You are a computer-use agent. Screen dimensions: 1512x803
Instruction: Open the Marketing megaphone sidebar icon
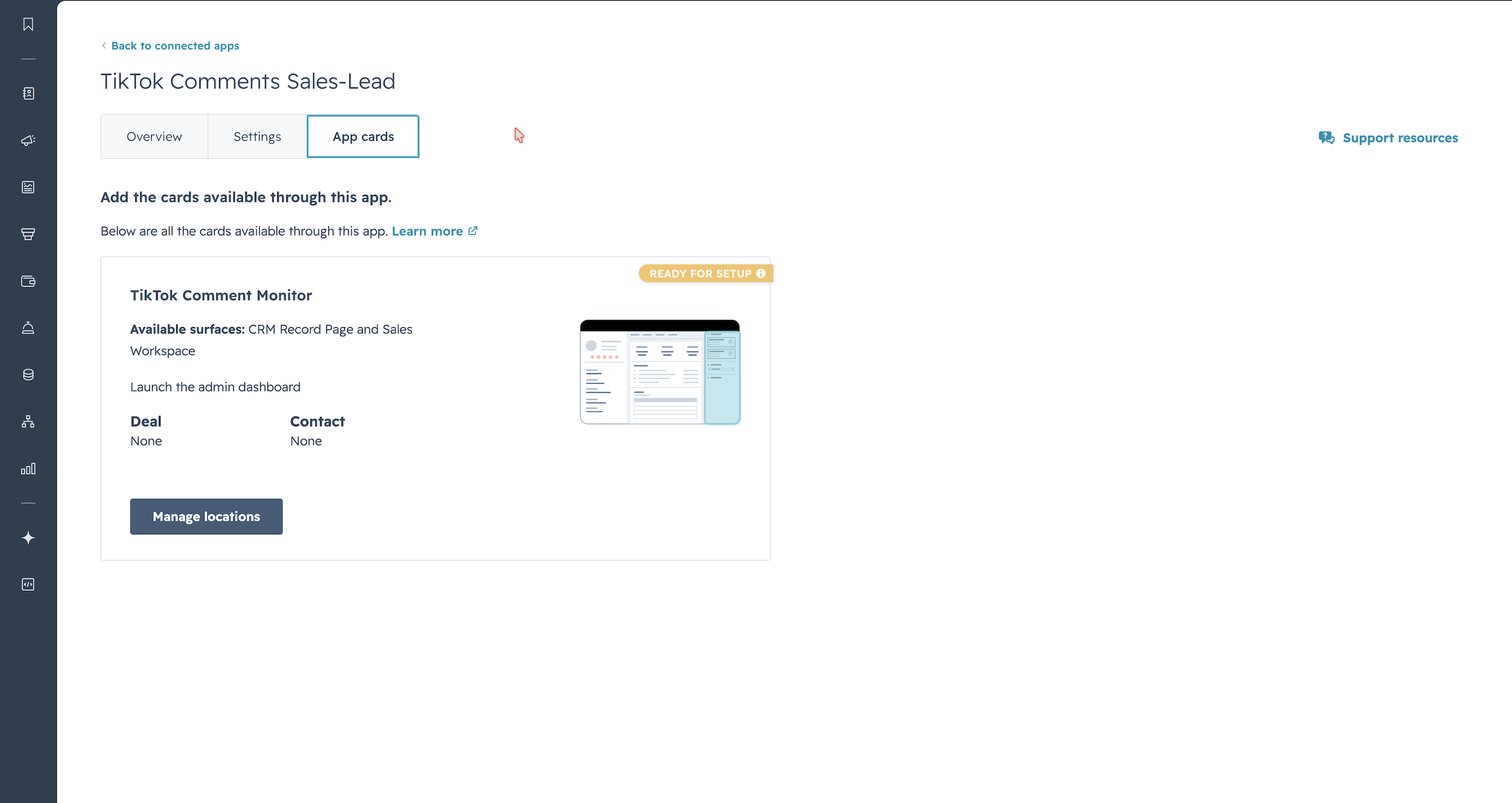28,140
